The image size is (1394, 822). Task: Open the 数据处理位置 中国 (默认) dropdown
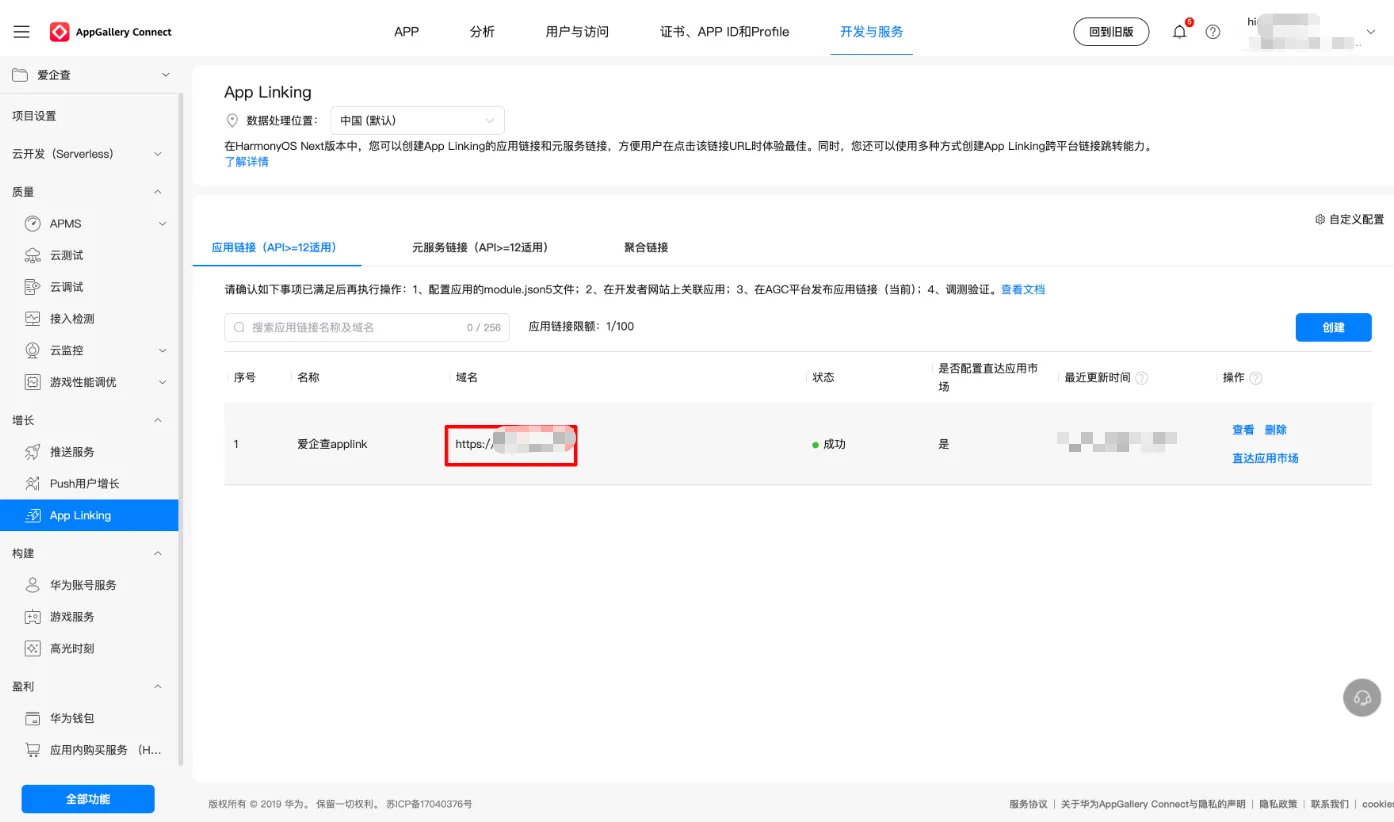417,120
